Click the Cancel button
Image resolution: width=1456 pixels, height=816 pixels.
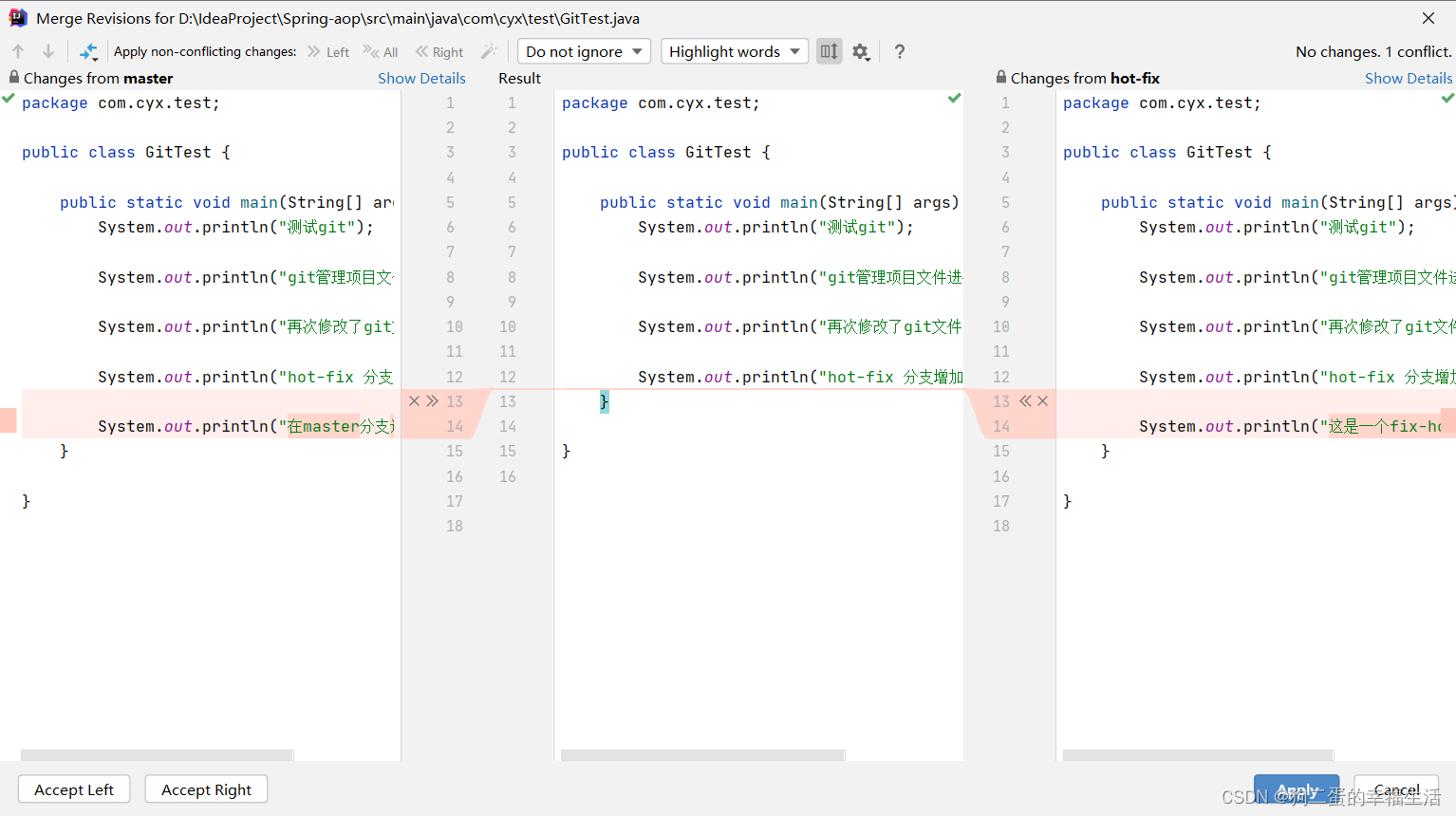(x=1396, y=789)
